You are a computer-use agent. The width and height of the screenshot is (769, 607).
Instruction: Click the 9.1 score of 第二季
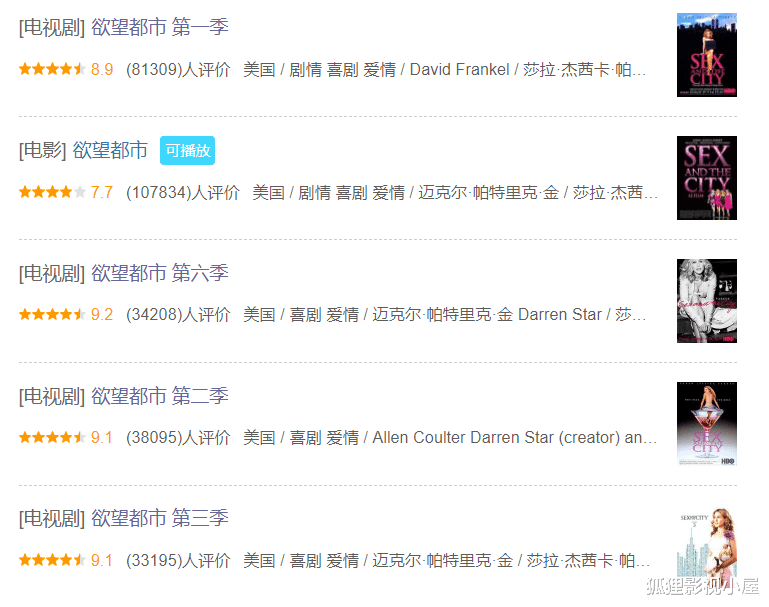pos(102,437)
